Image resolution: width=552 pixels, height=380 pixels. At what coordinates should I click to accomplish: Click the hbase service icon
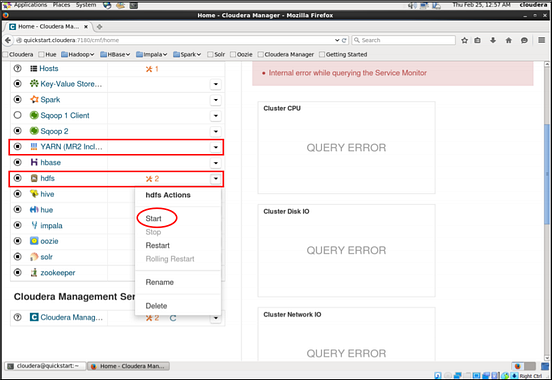point(34,162)
